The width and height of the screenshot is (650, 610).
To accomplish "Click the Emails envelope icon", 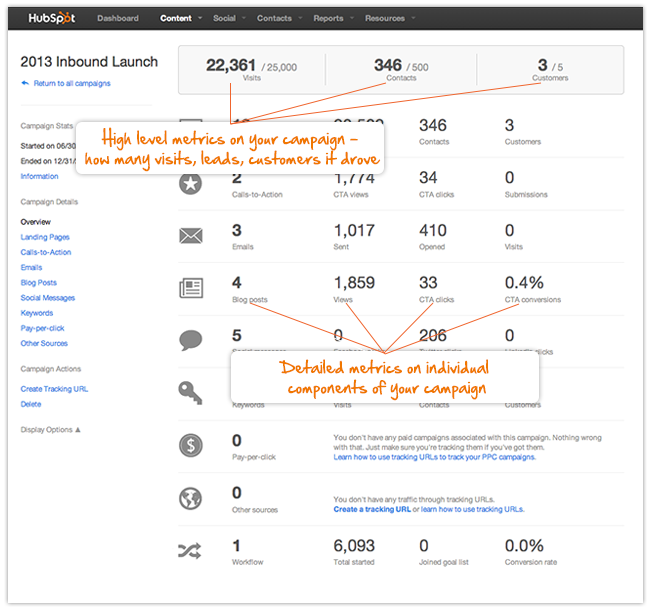I will [191, 236].
